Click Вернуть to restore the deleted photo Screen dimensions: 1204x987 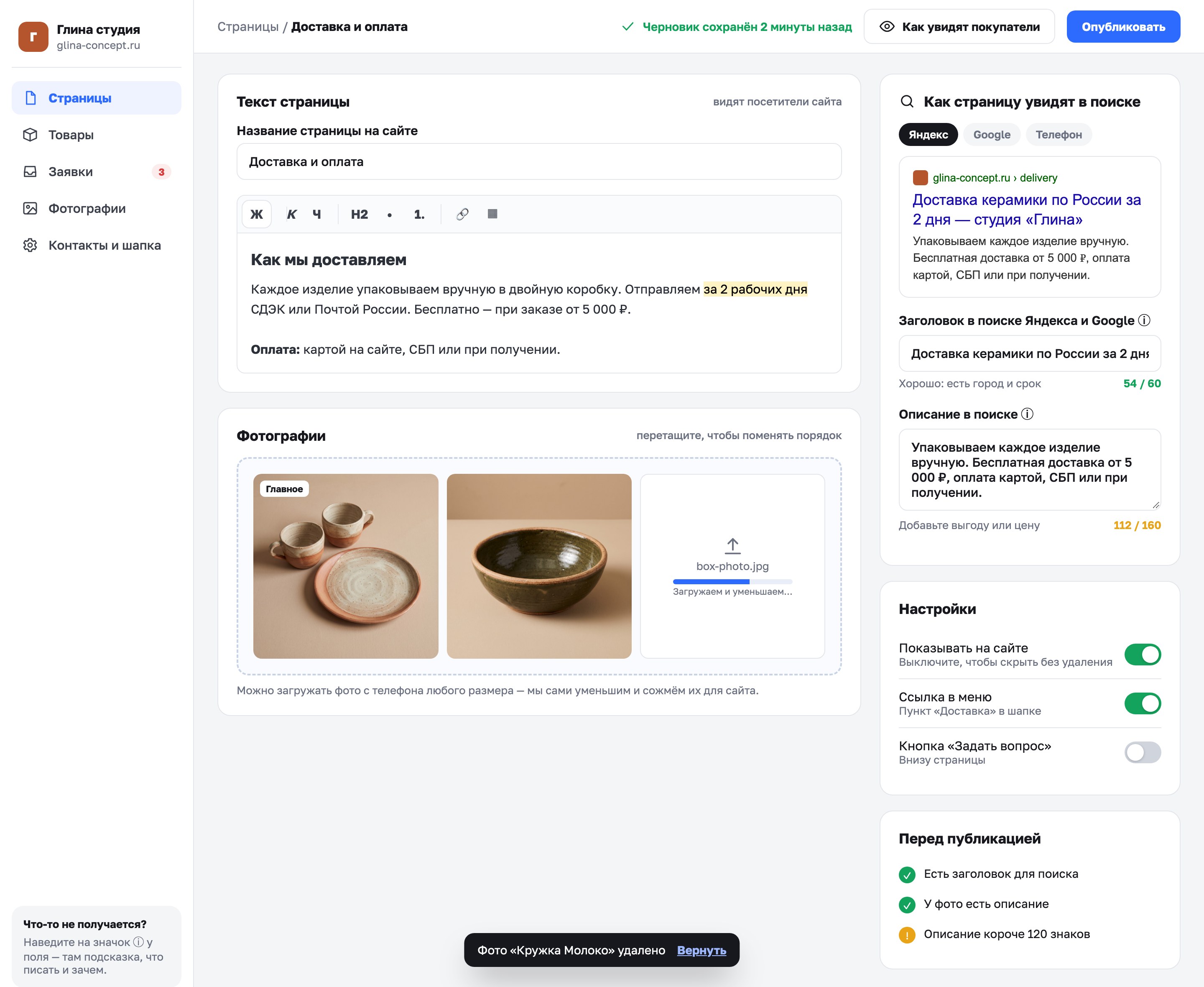(x=701, y=950)
